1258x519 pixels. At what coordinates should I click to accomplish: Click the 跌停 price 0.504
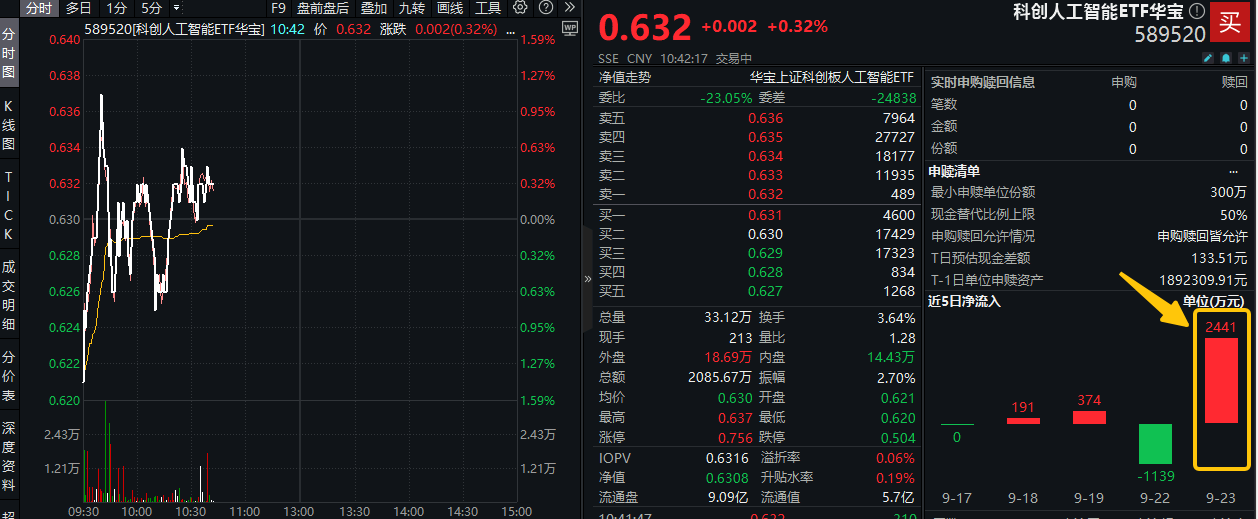point(897,437)
